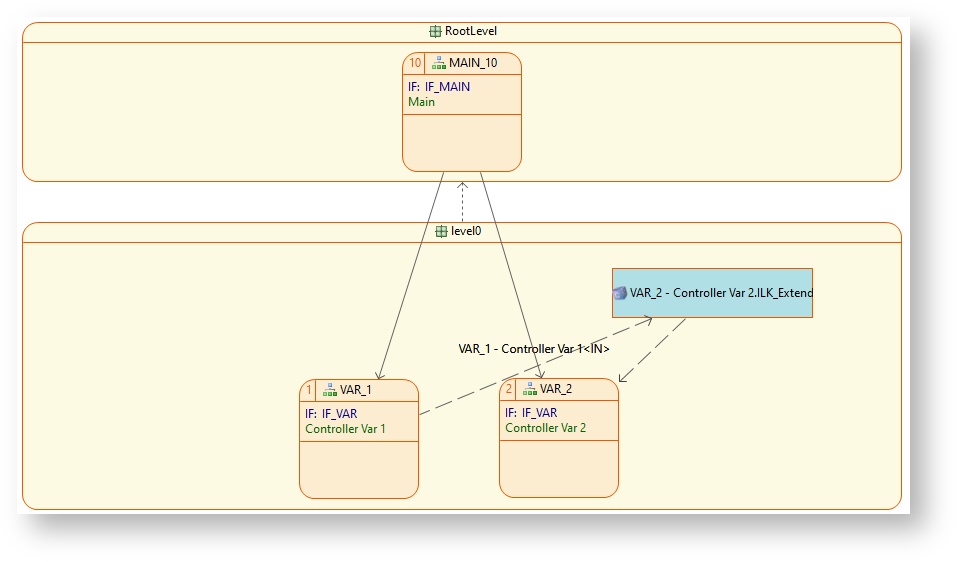Select the MAIN_10 node title
Image resolution: width=958 pixels, height=562 pixels.
[x=472, y=64]
